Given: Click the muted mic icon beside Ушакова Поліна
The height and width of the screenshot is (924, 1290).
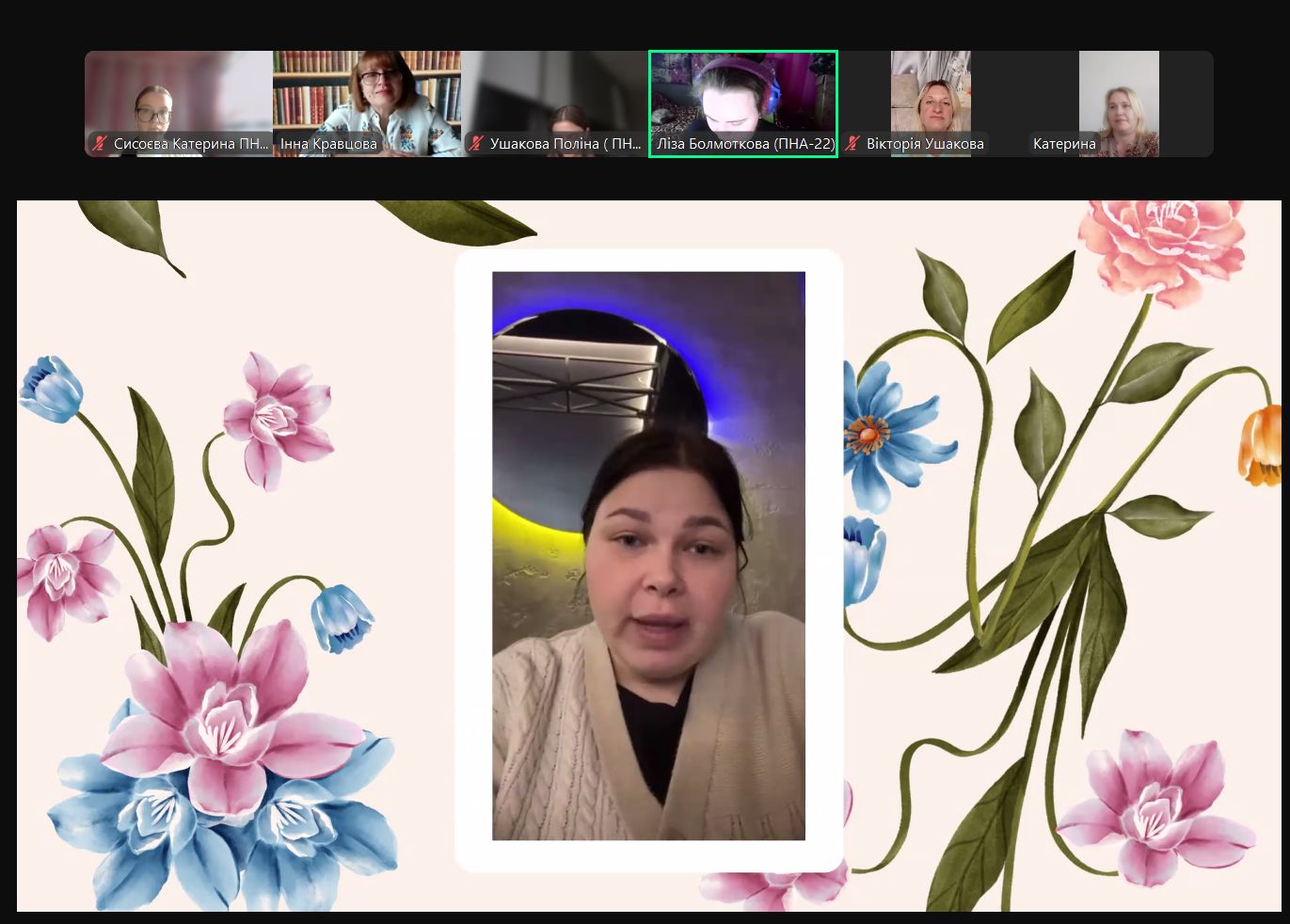Looking at the screenshot, I should coord(476,144).
